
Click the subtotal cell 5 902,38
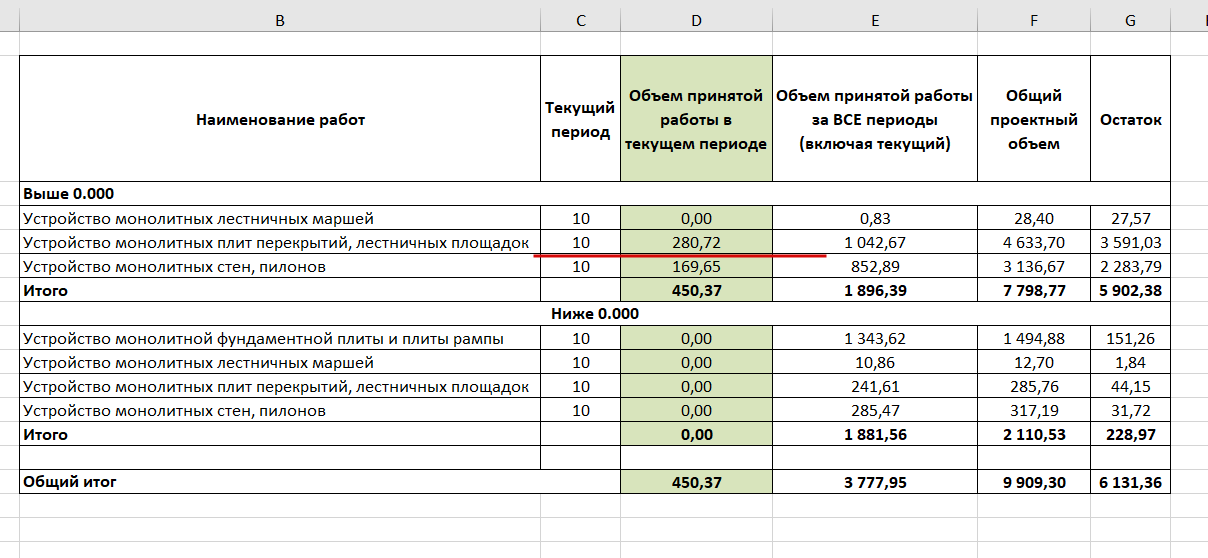[1130, 291]
